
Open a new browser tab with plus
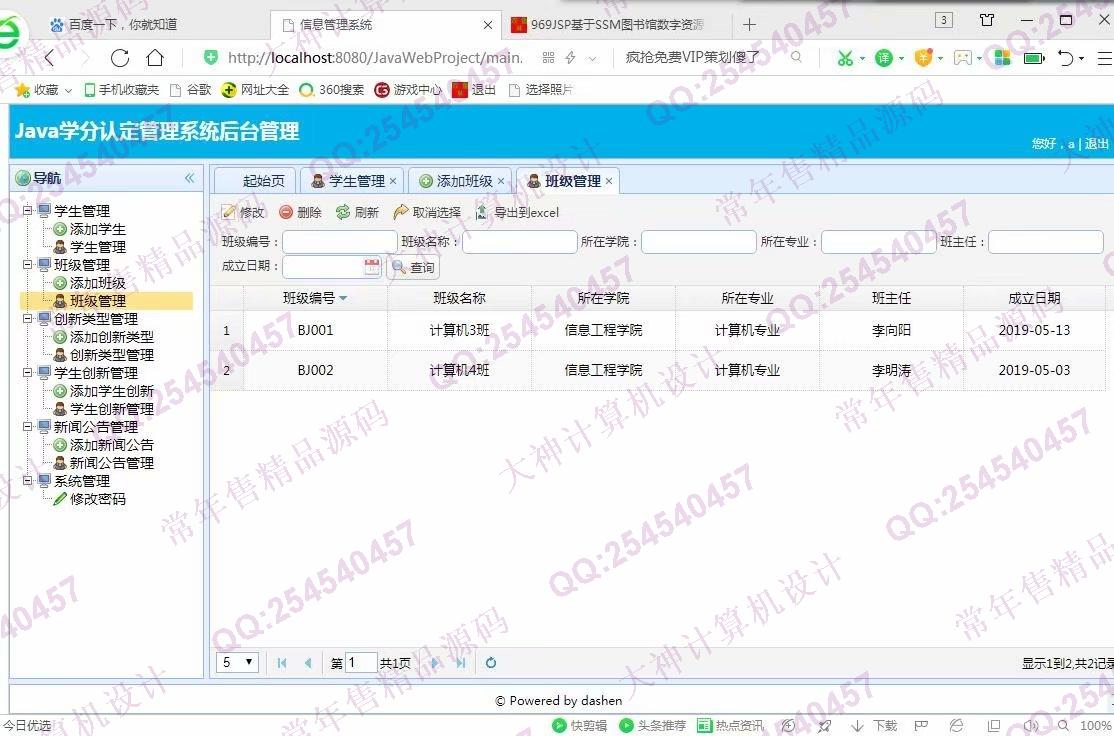749,25
